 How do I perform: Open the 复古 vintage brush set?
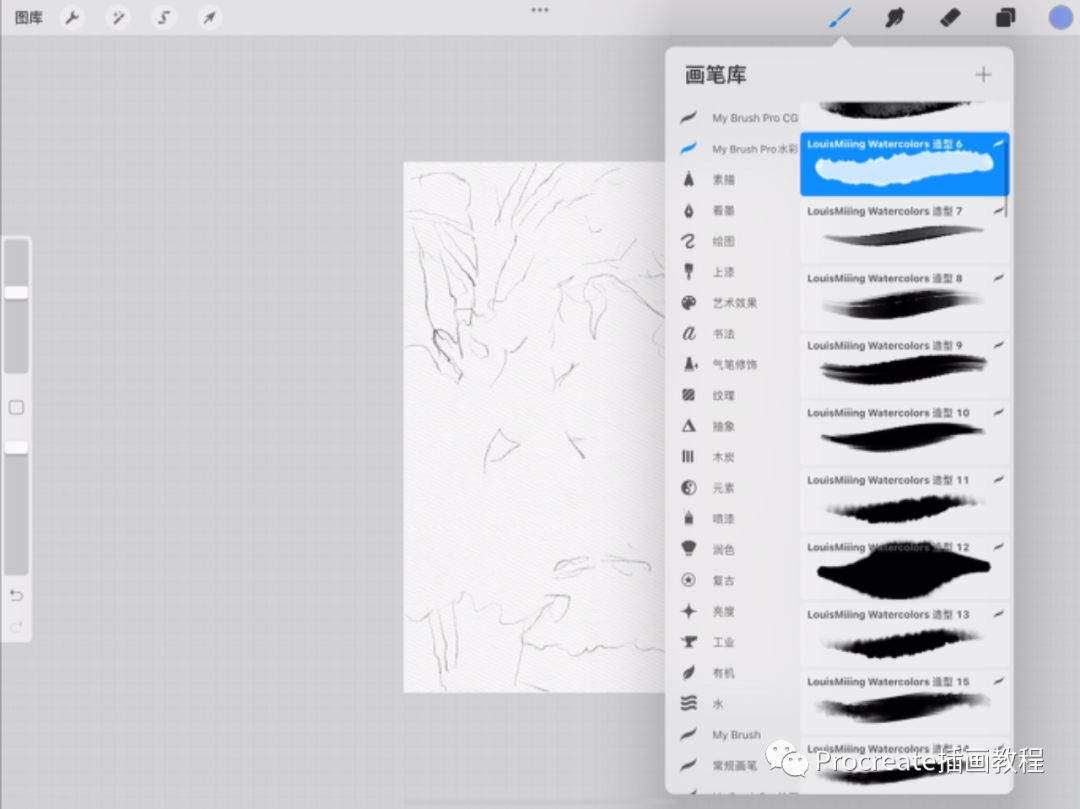click(707, 580)
